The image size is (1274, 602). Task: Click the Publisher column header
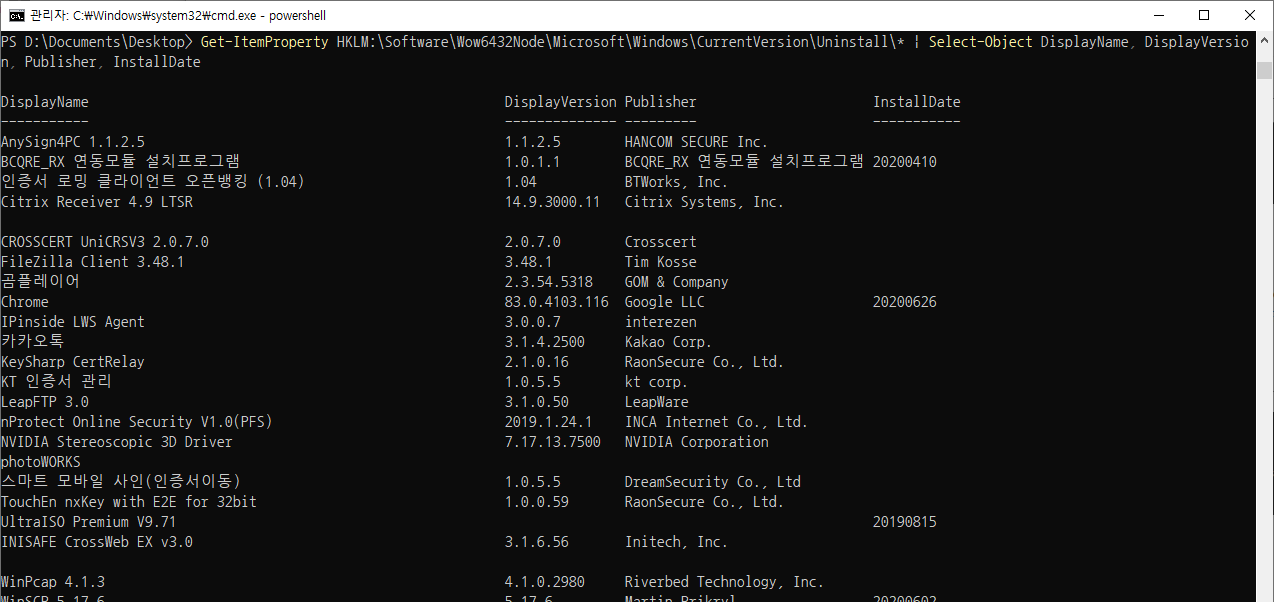tap(661, 102)
